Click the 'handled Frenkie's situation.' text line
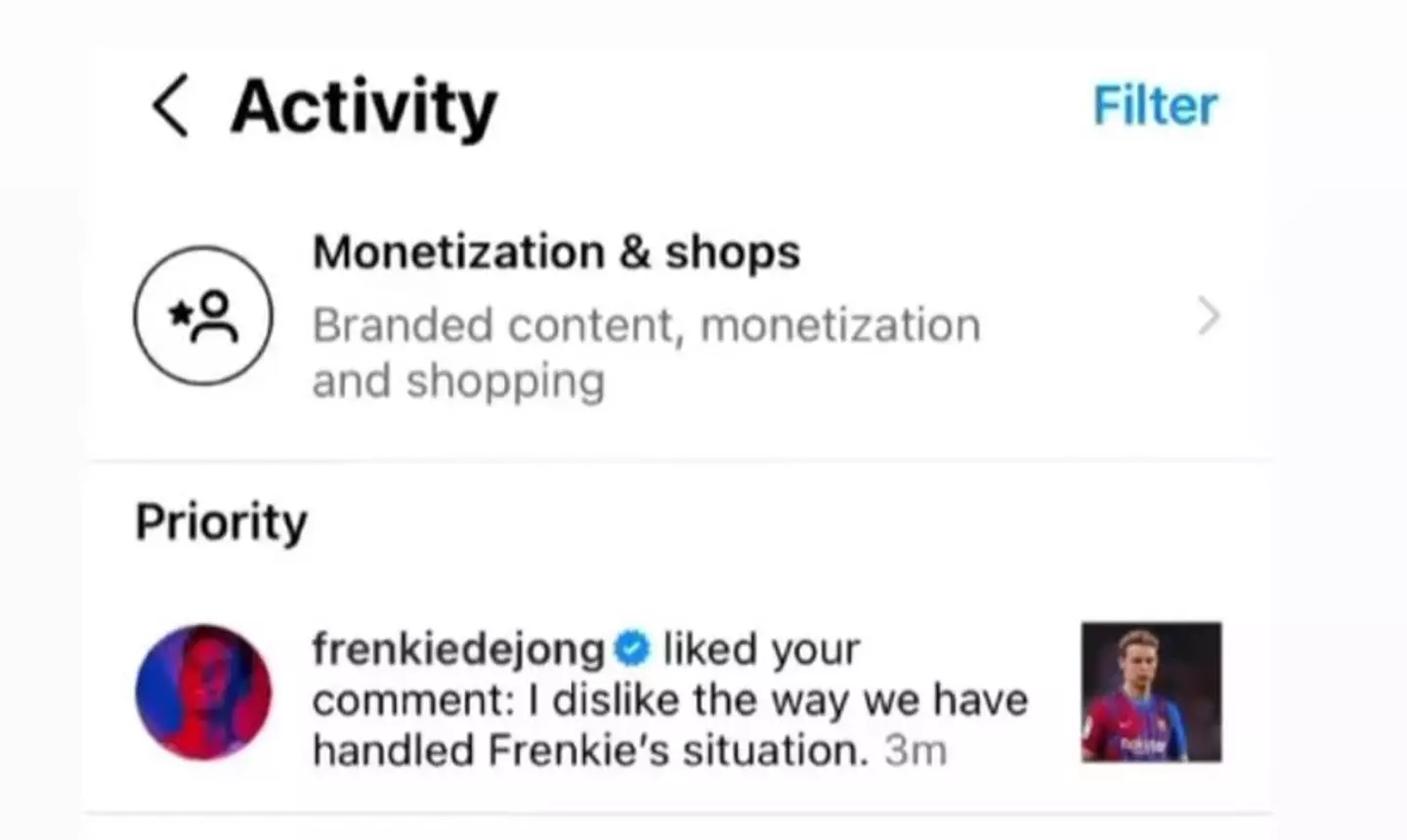Screen dimensions: 1407x840 click(x=589, y=751)
